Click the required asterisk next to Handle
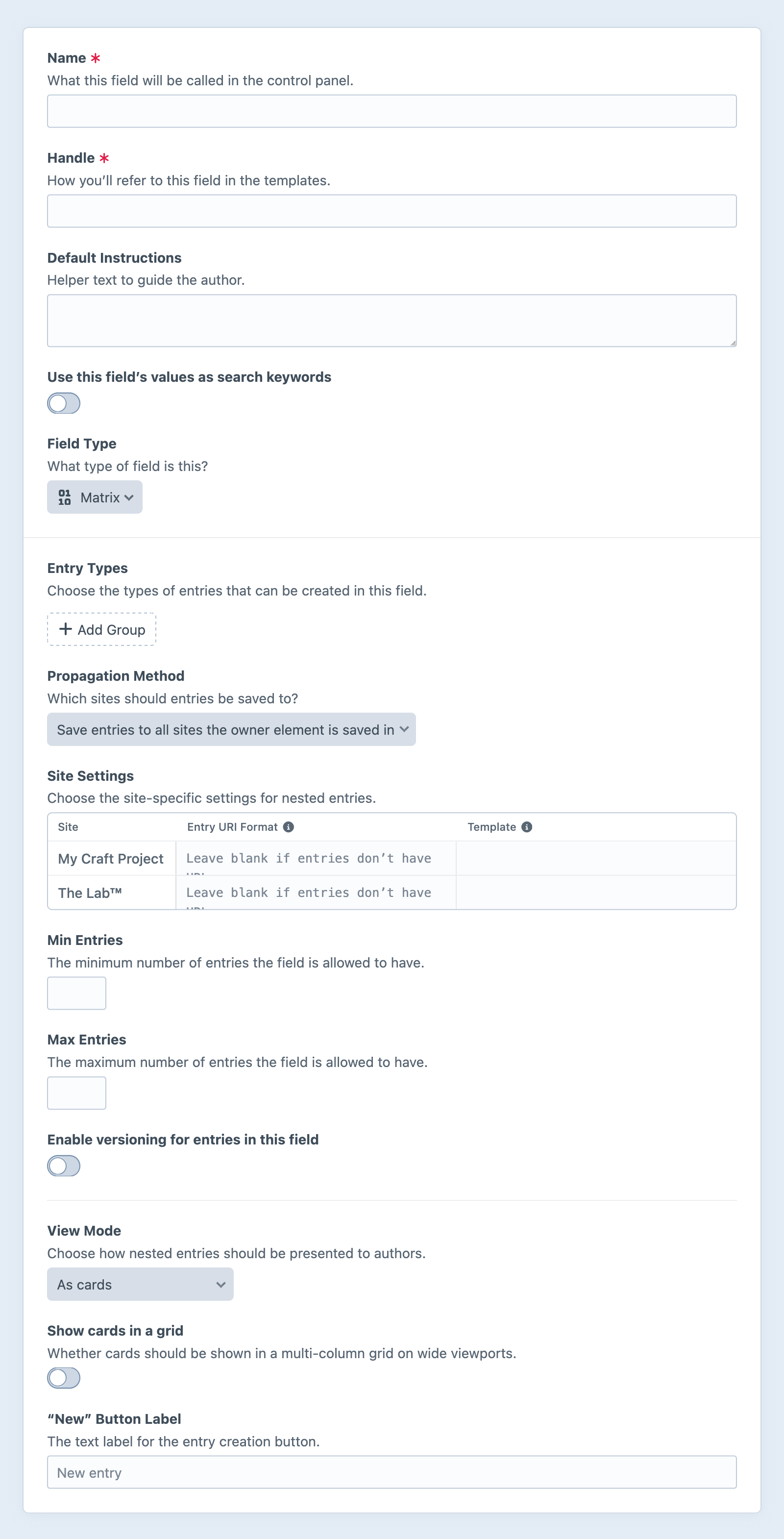 pyautogui.click(x=103, y=158)
